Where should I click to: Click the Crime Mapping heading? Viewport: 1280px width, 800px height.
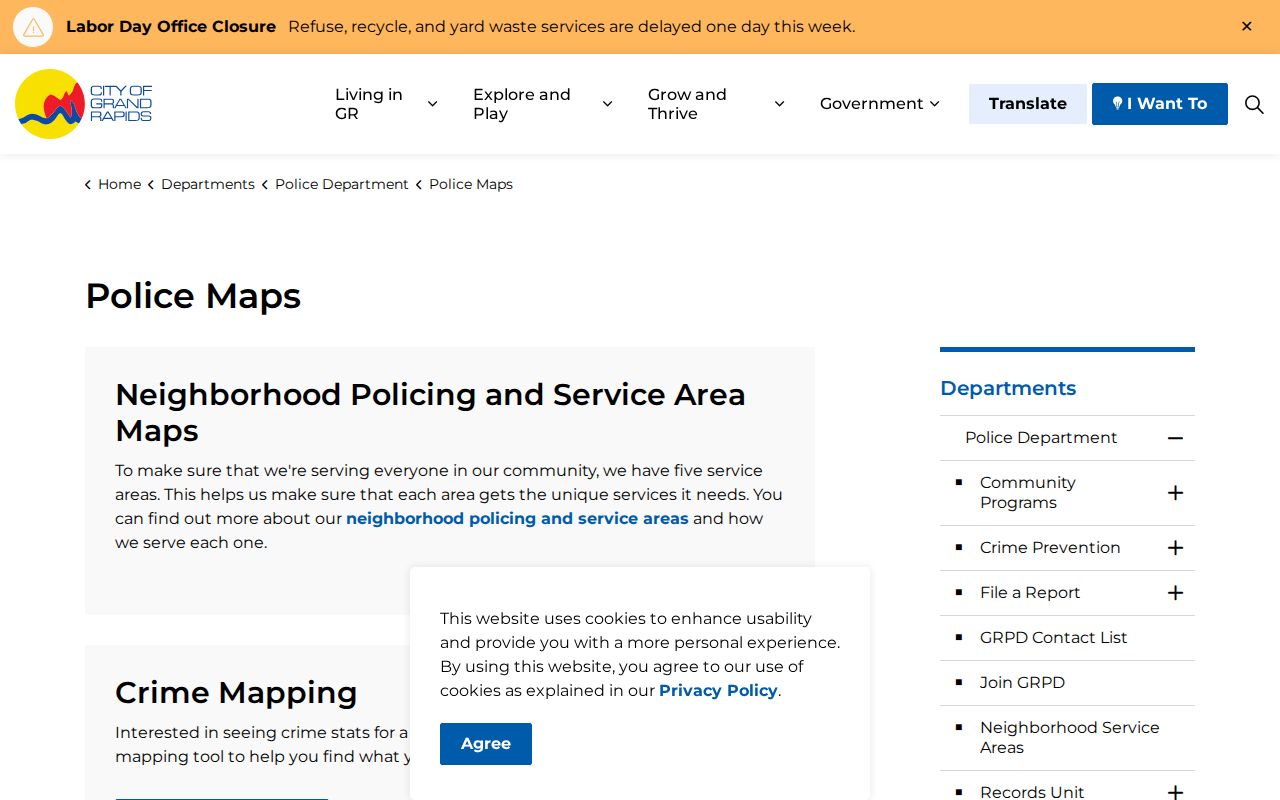[x=236, y=692]
